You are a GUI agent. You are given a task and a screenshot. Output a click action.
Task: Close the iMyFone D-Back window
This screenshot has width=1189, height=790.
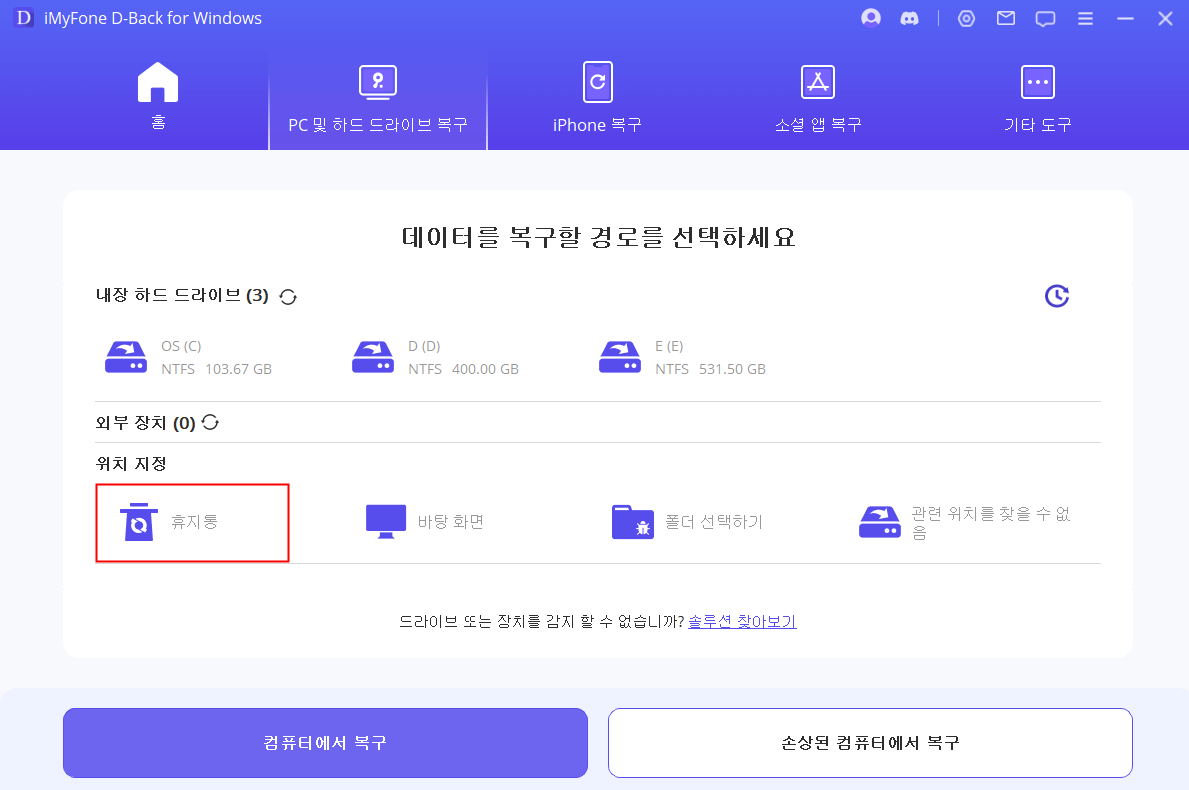[1165, 18]
